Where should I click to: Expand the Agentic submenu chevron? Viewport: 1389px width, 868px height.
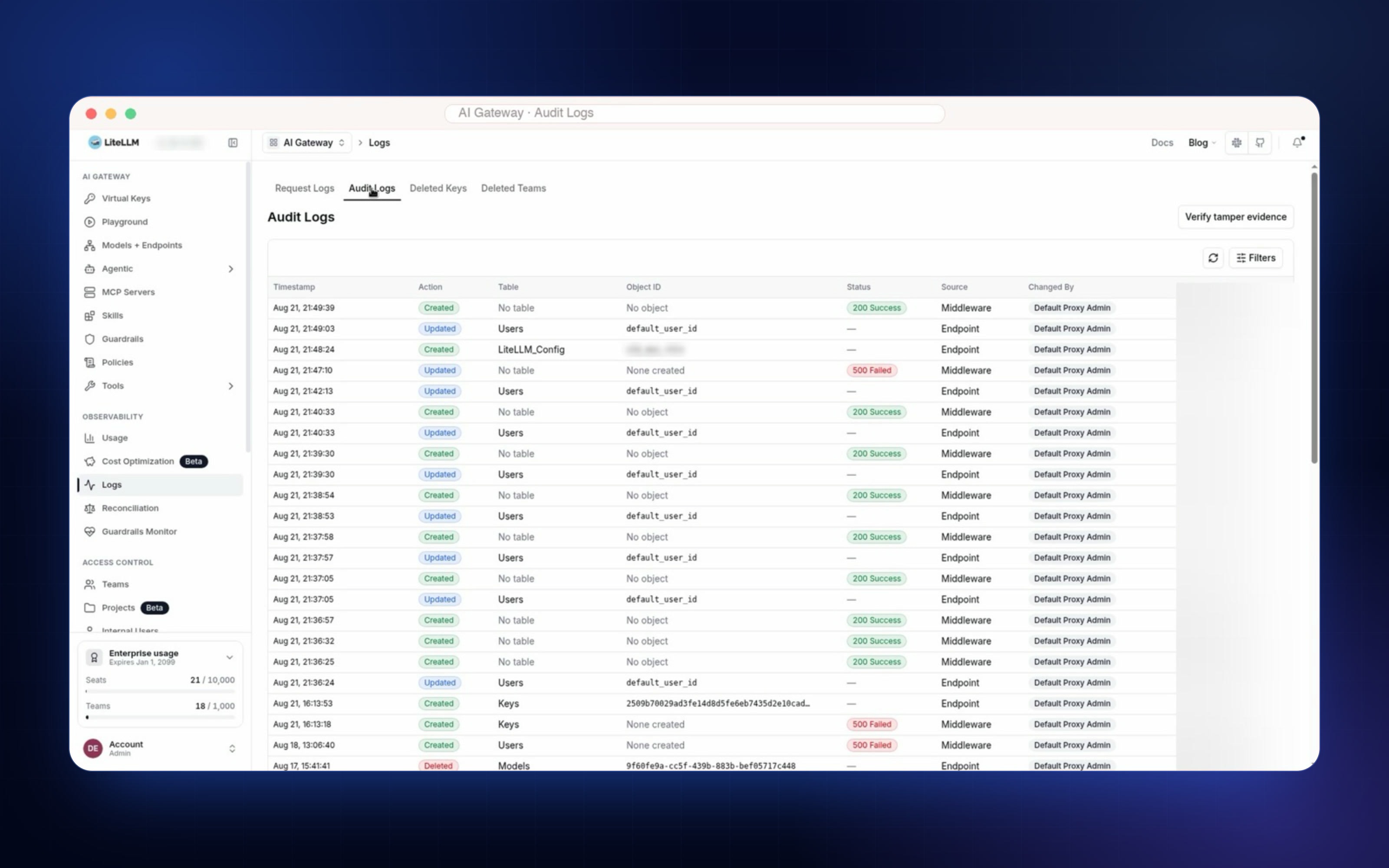[231, 269]
